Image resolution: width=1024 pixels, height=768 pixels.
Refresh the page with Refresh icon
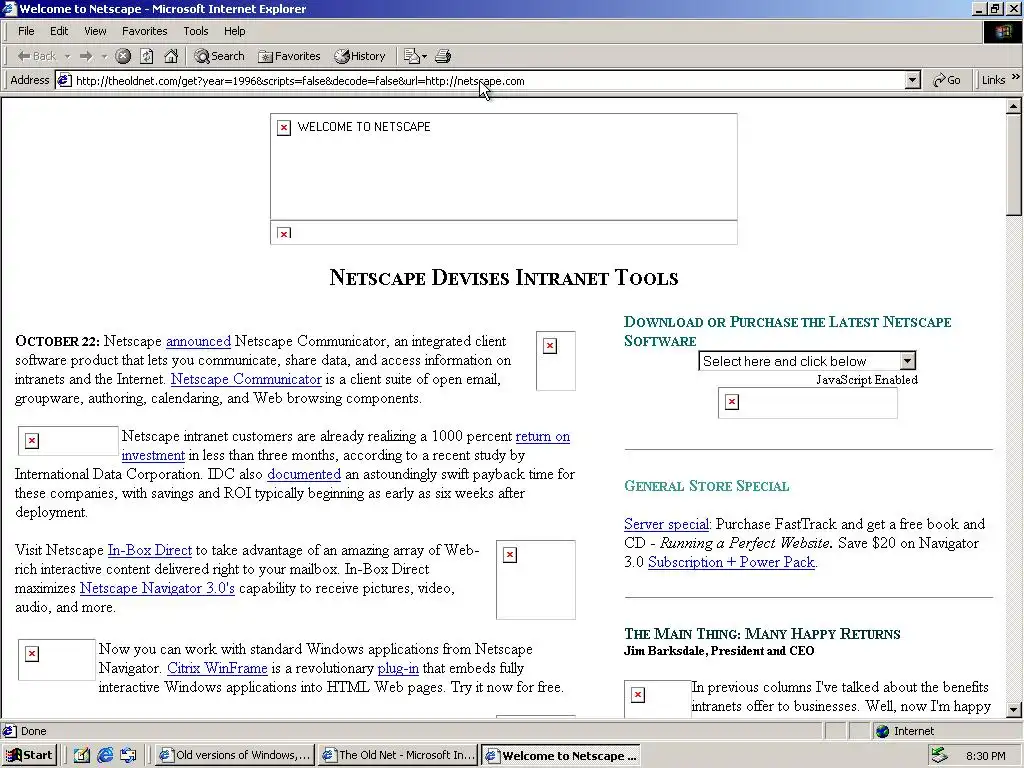pos(147,56)
